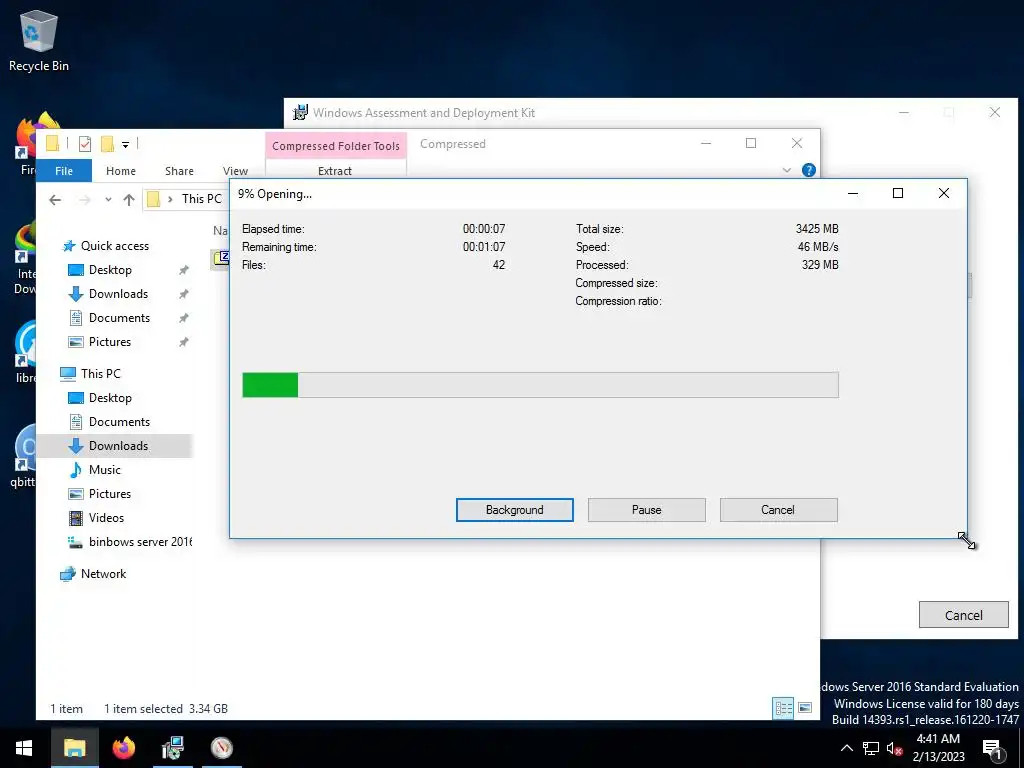
Task: Open Documents under This PC
Action: point(119,422)
